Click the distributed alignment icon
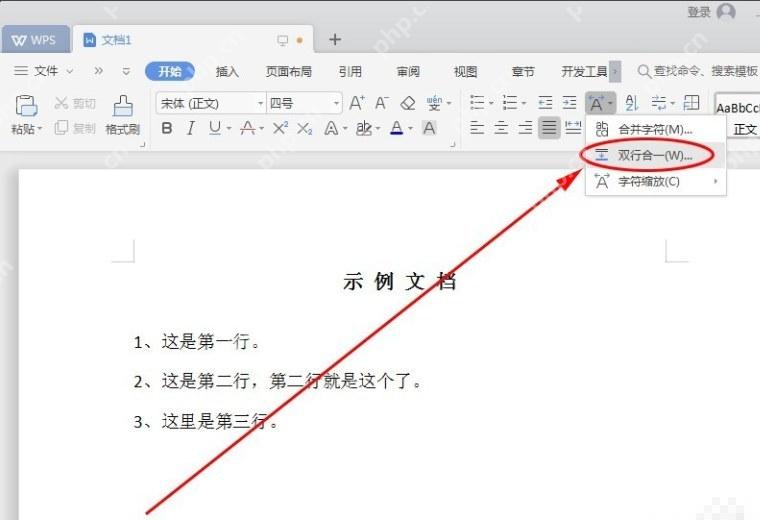The image size is (760, 520). [x=573, y=128]
